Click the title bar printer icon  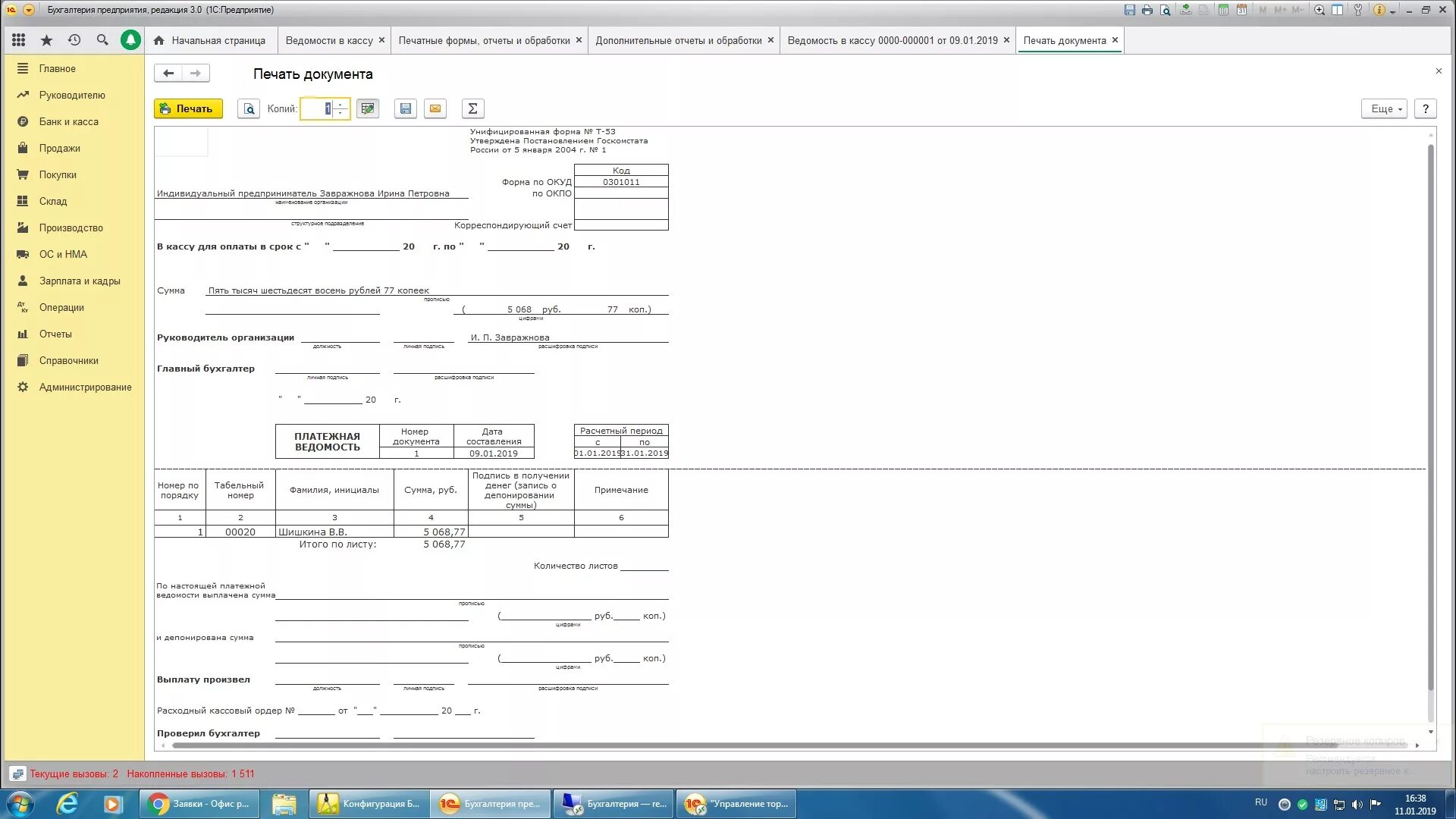(1147, 10)
